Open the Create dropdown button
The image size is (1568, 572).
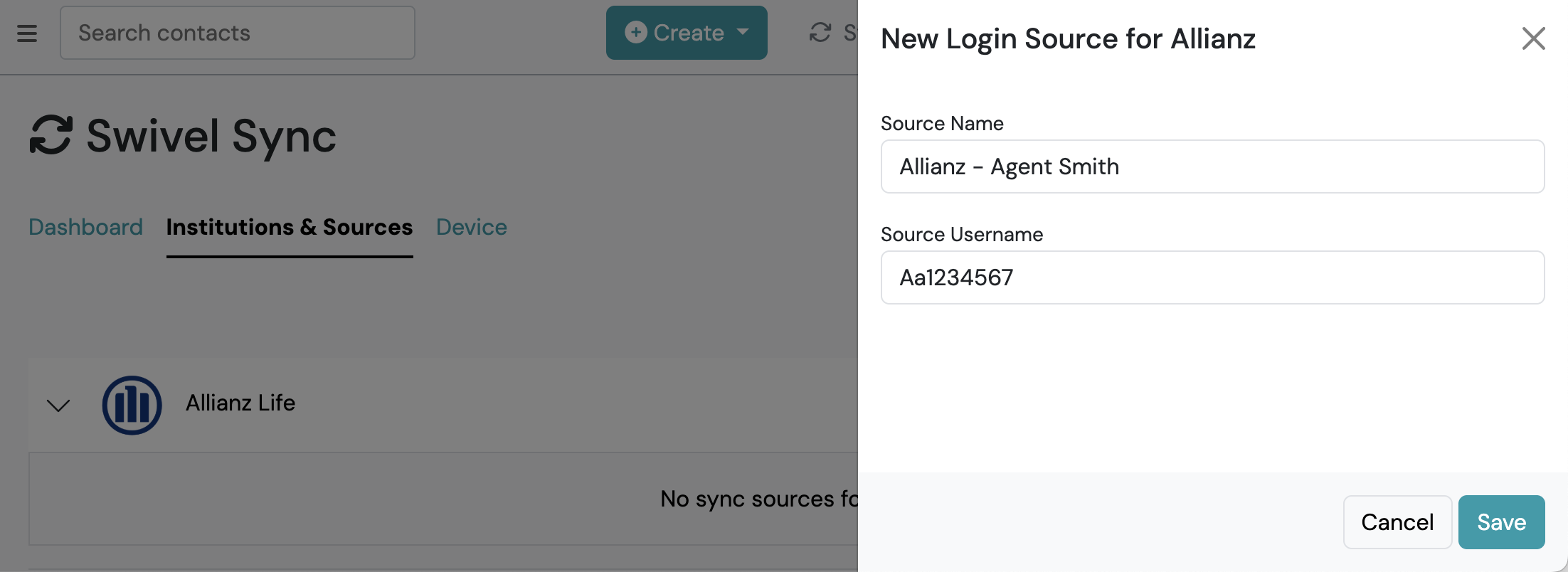pos(687,33)
